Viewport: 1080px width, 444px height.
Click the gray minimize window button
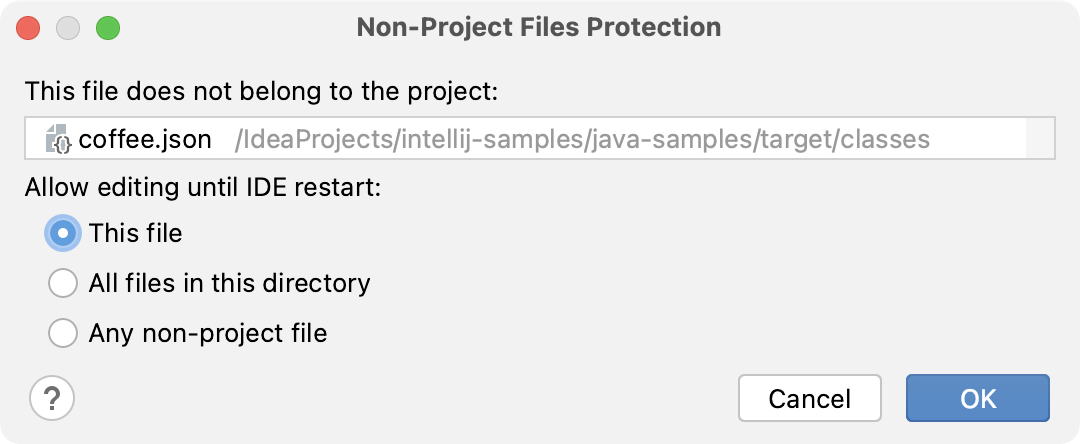pos(68,27)
